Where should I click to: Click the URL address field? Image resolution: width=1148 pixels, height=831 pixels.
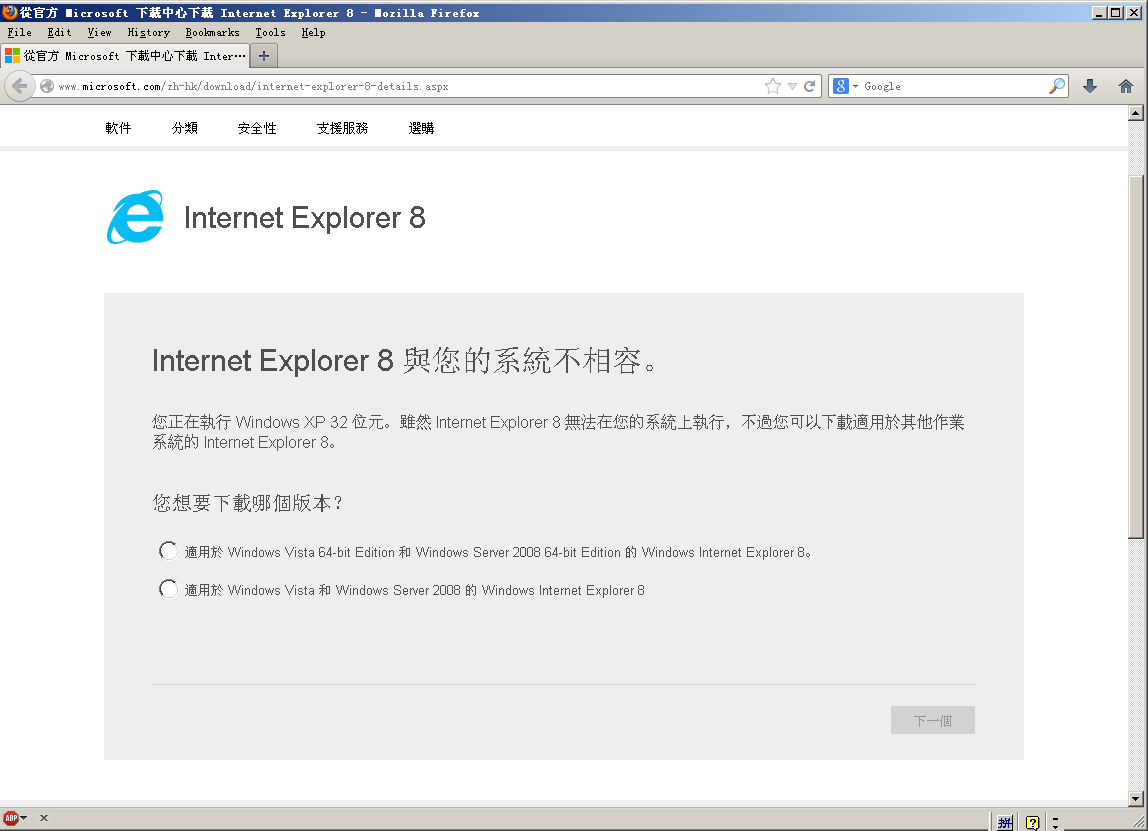[x=409, y=86]
